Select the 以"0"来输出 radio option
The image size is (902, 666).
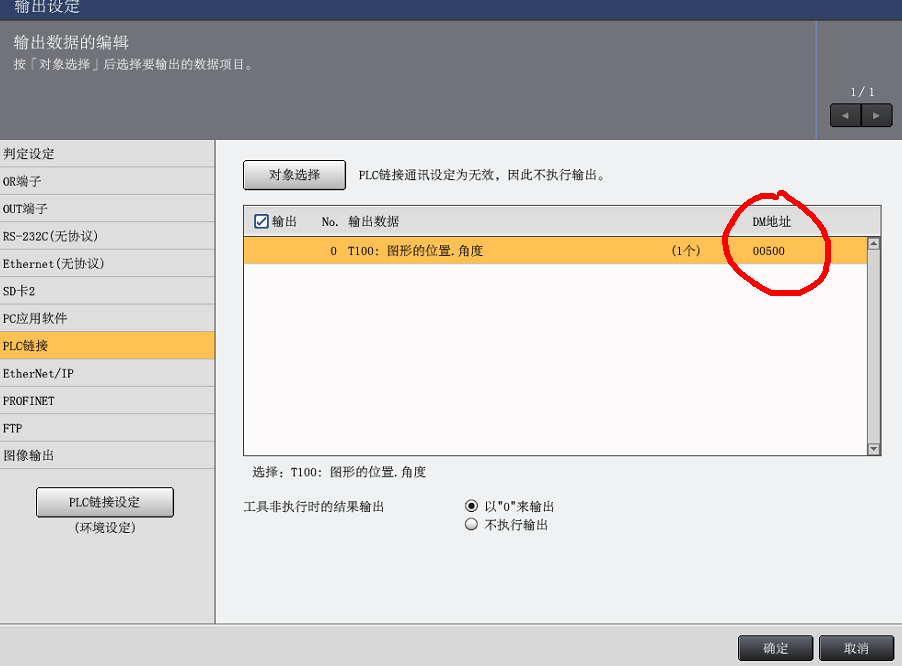[x=471, y=507]
